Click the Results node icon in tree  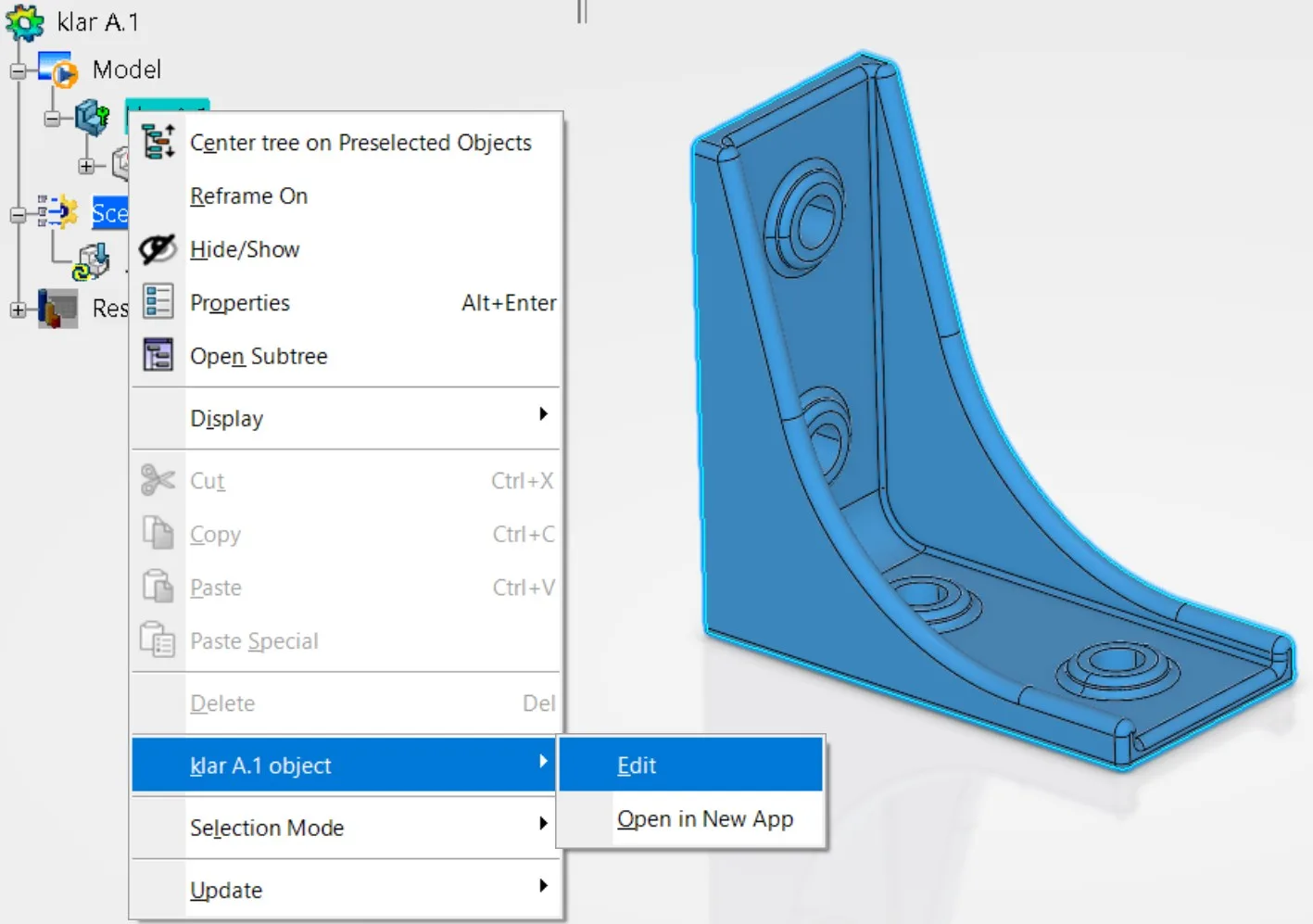point(57,309)
